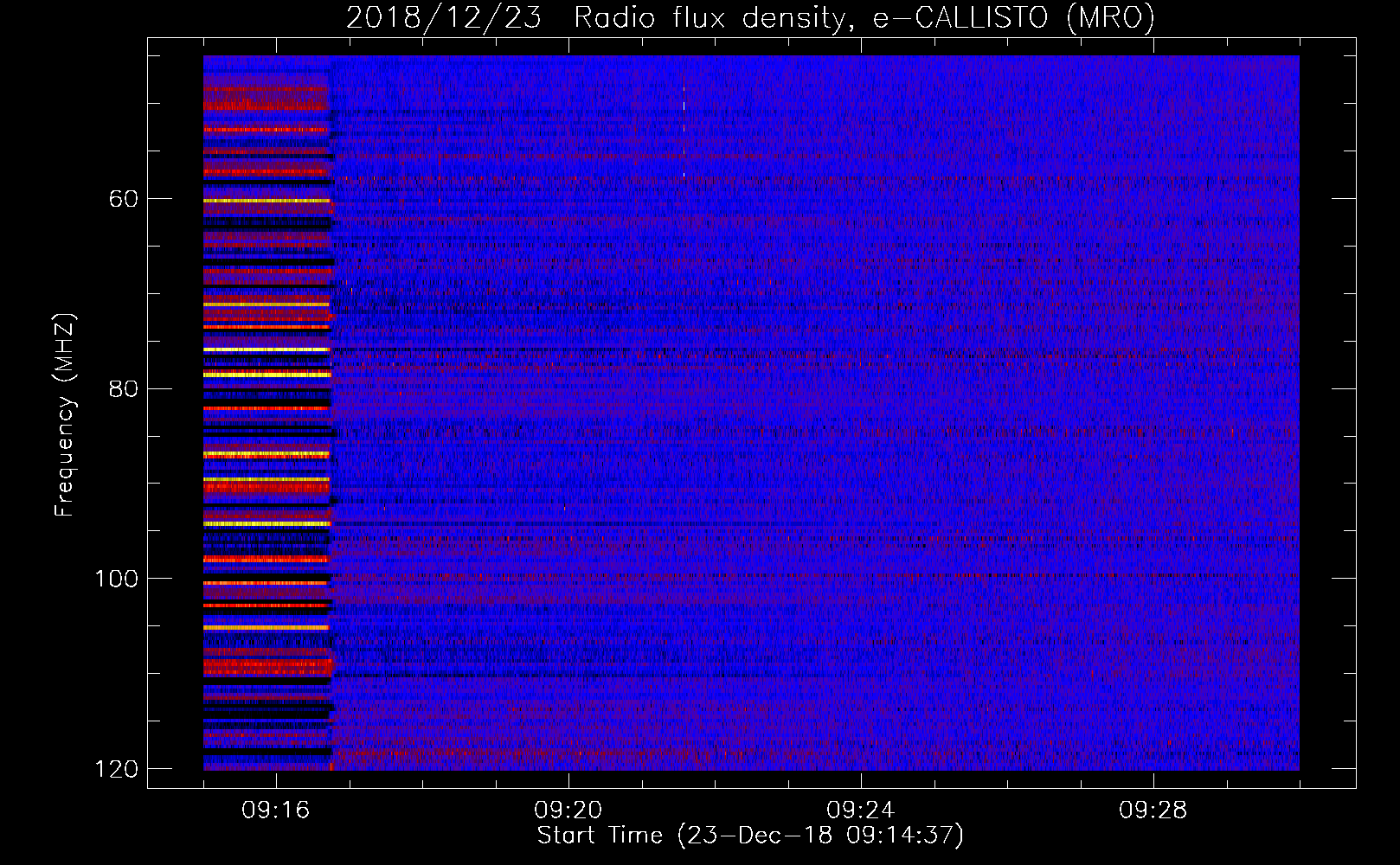The width and height of the screenshot is (1400, 865).
Task: Click the spectrogram image area
Action: (751, 413)
